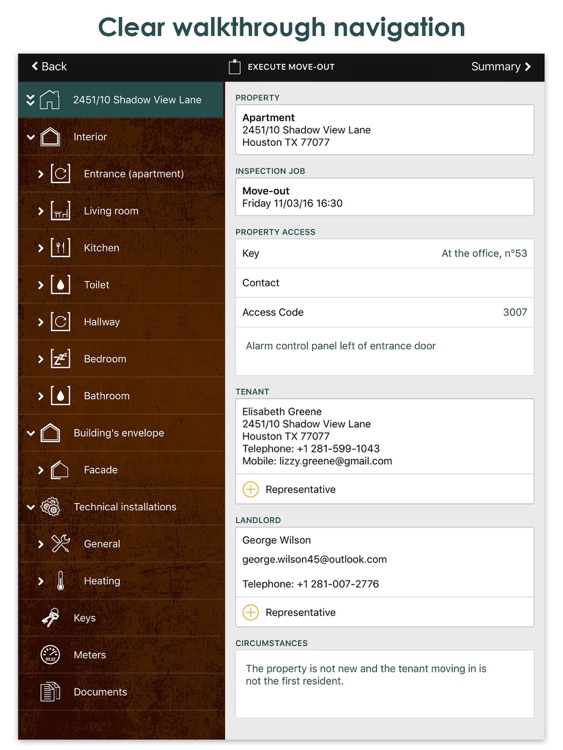
Task: Click the tenant Representative label
Action: [x=300, y=489]
